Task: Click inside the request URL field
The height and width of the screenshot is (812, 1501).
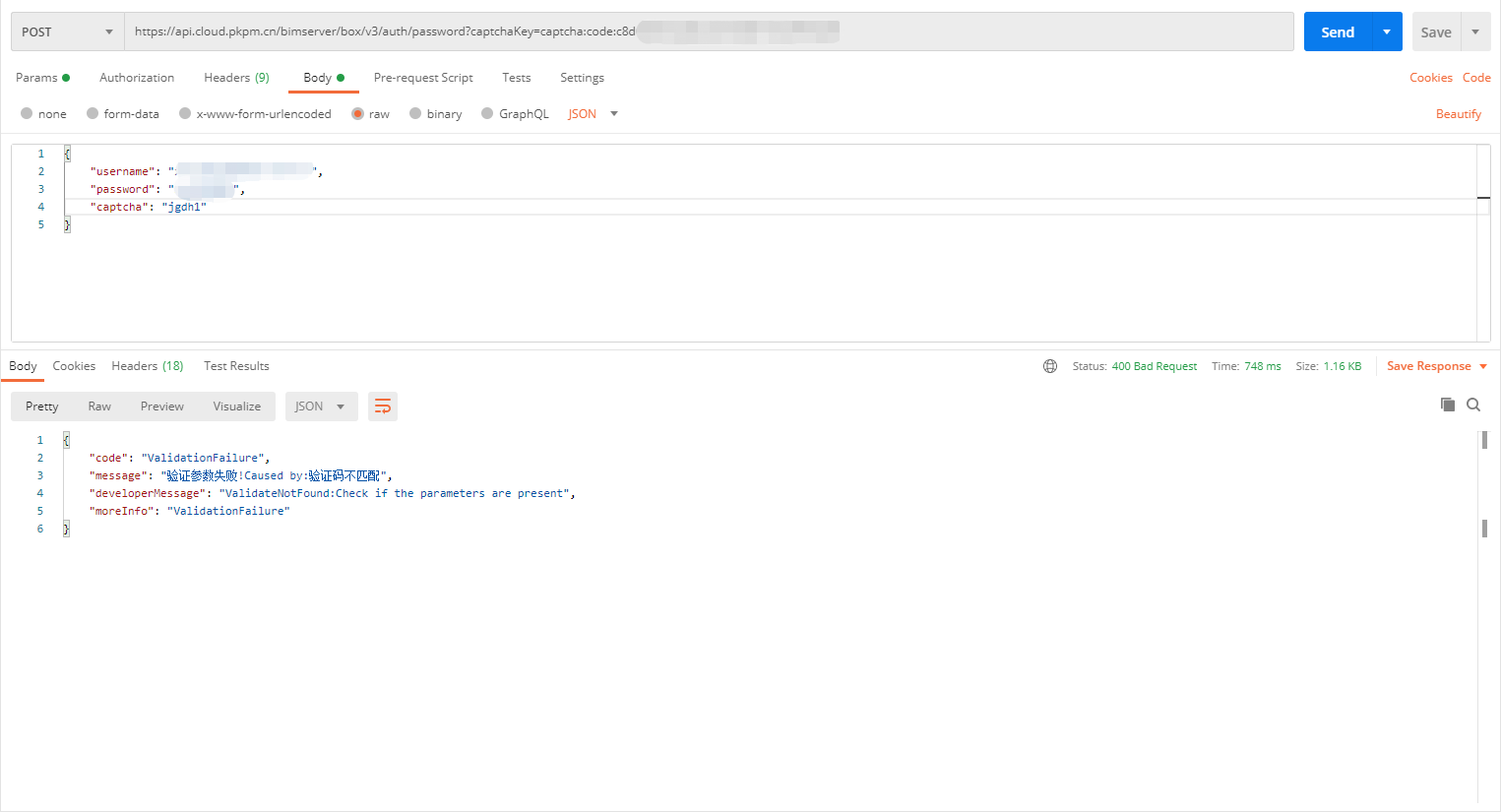Action: (x=709, y=32)
